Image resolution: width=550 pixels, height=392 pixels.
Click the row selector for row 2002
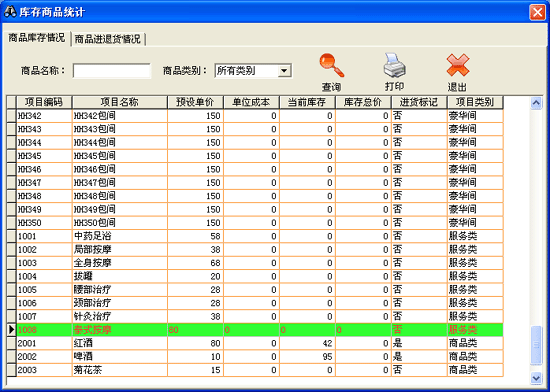pyautogui.click(x=12, y=357)
